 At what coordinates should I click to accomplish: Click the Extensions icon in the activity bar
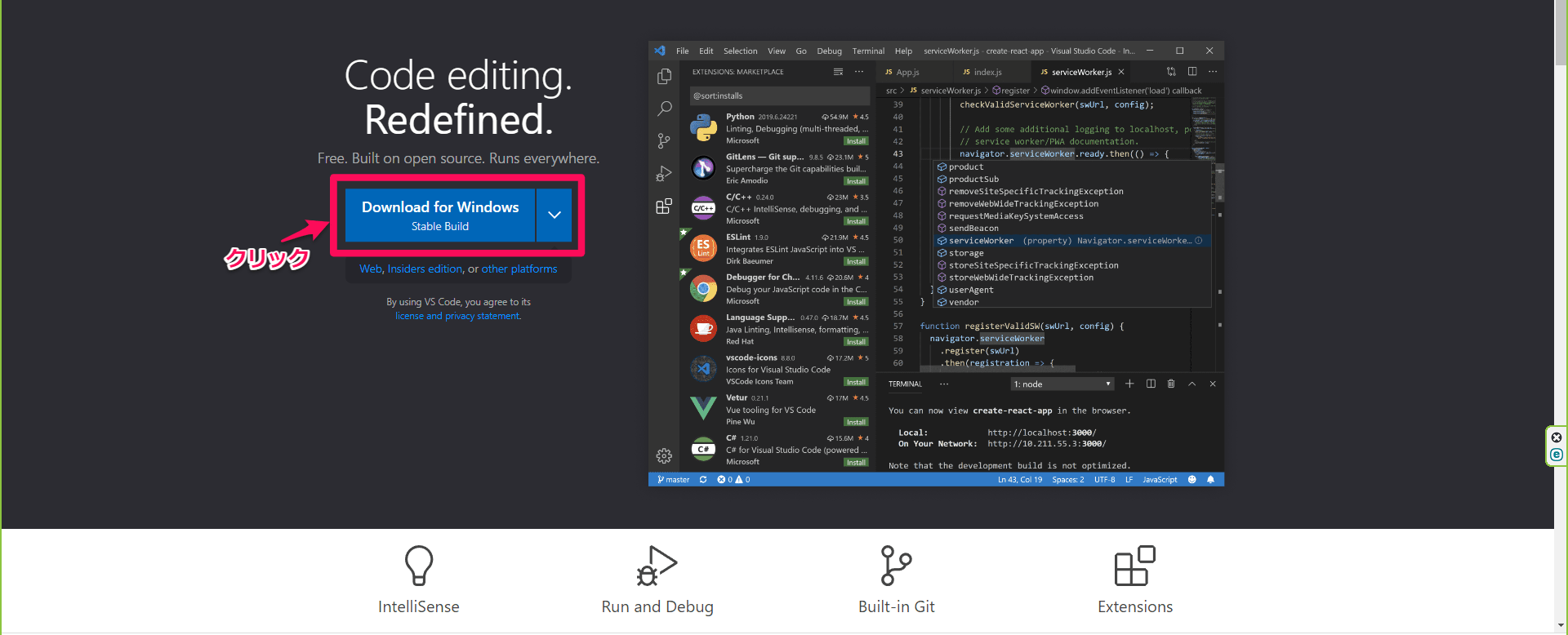[x=664, y=206]
